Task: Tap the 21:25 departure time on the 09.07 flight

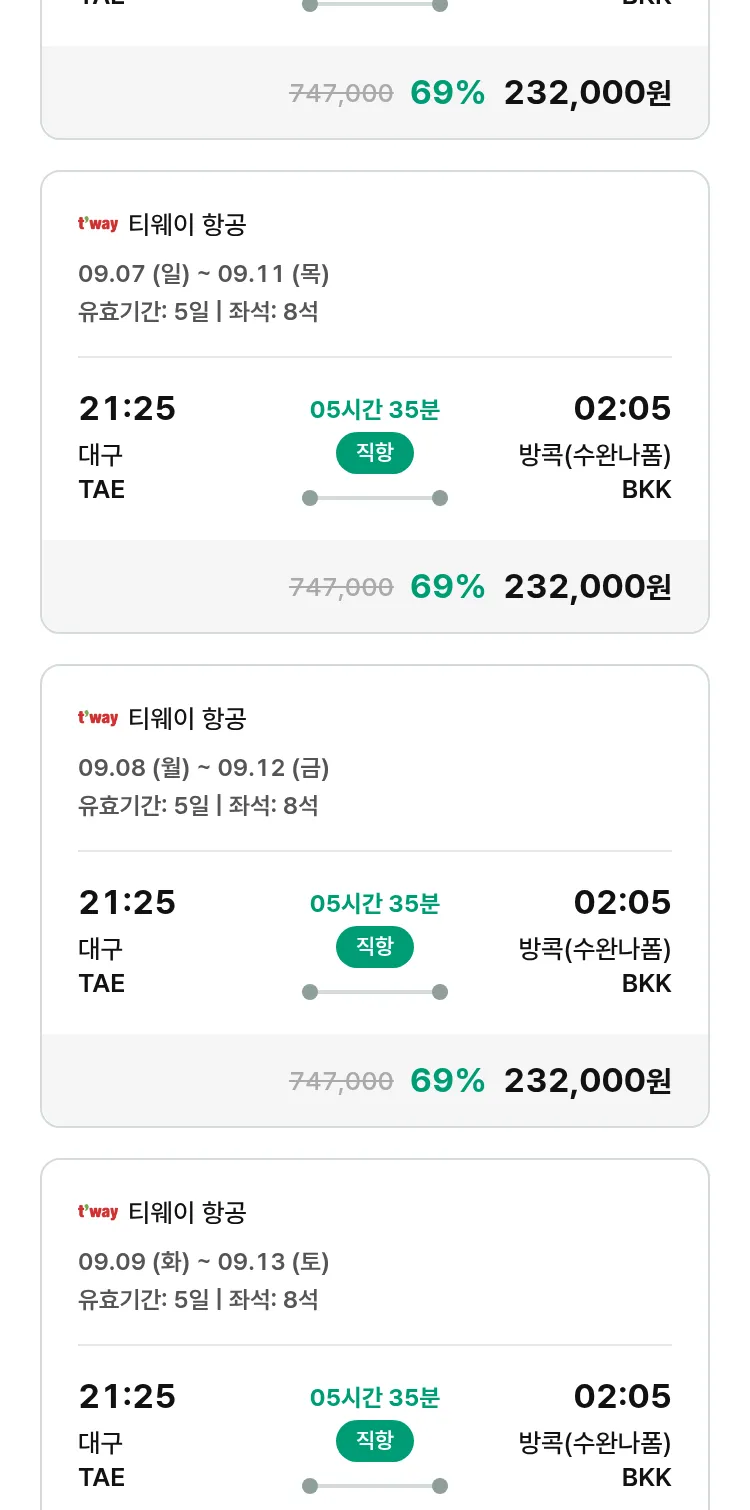Action: click(127, 408)
